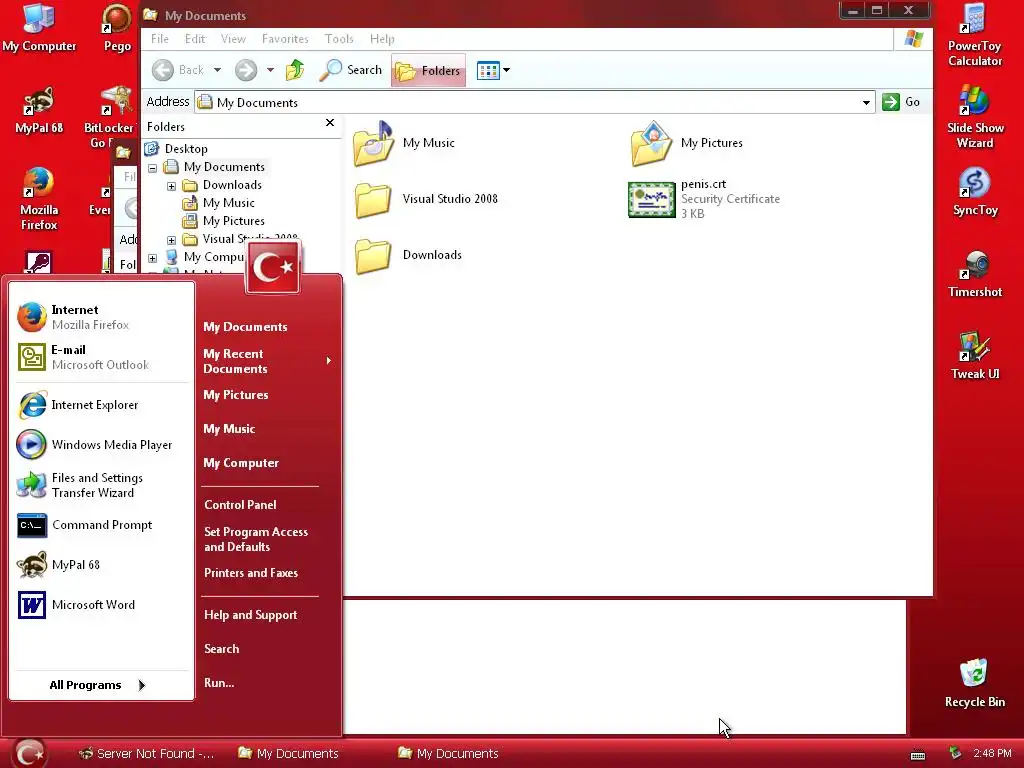The image size is (1024, 768).
Task: Close the Folders pane
Action: [x=330, y=123]
